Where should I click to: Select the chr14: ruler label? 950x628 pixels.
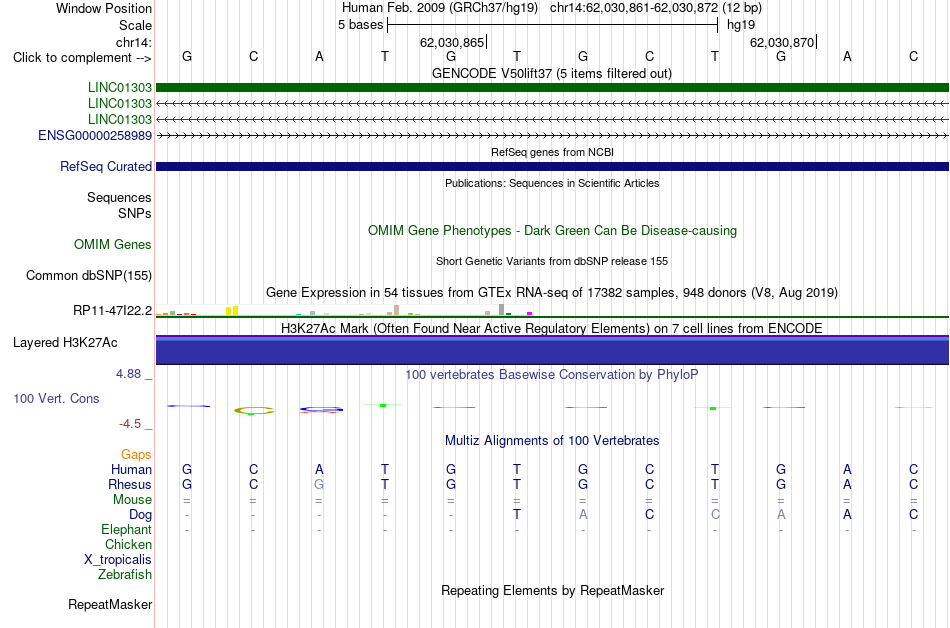point(133,42)
